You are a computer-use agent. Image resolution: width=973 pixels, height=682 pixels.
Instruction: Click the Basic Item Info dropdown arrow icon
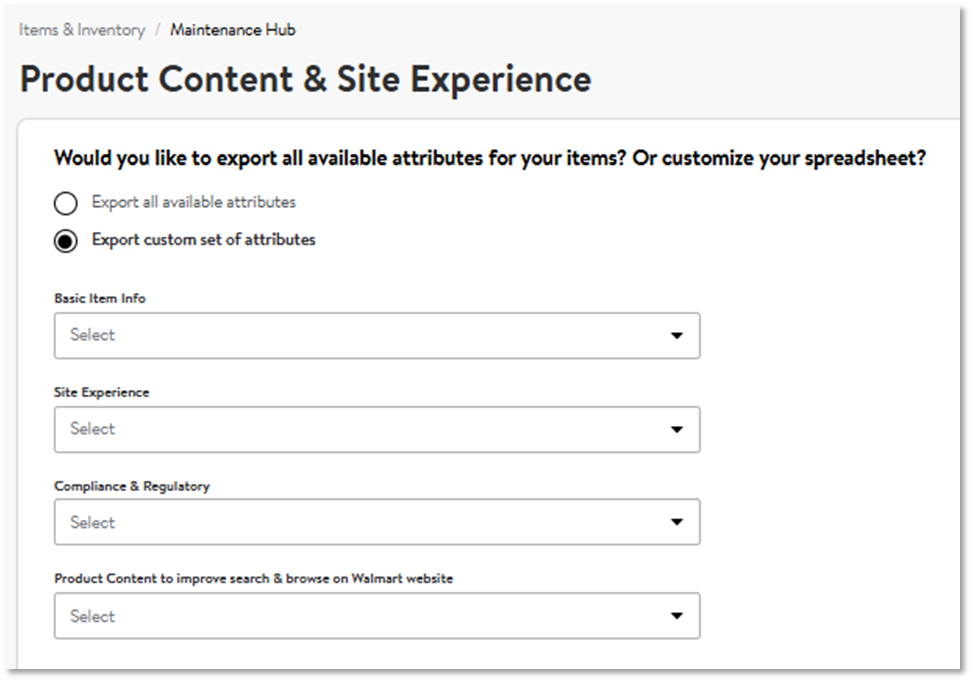(x=677, y=336)
